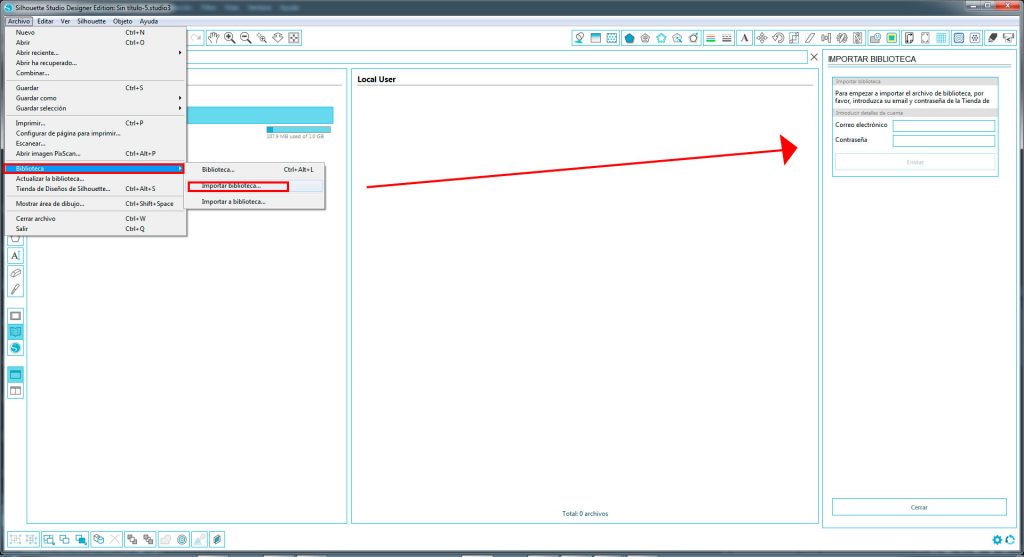This screenshot has width=1024, height=557.
Task: Open the Shear slanted-shape icon
Action: coord(810,38)
